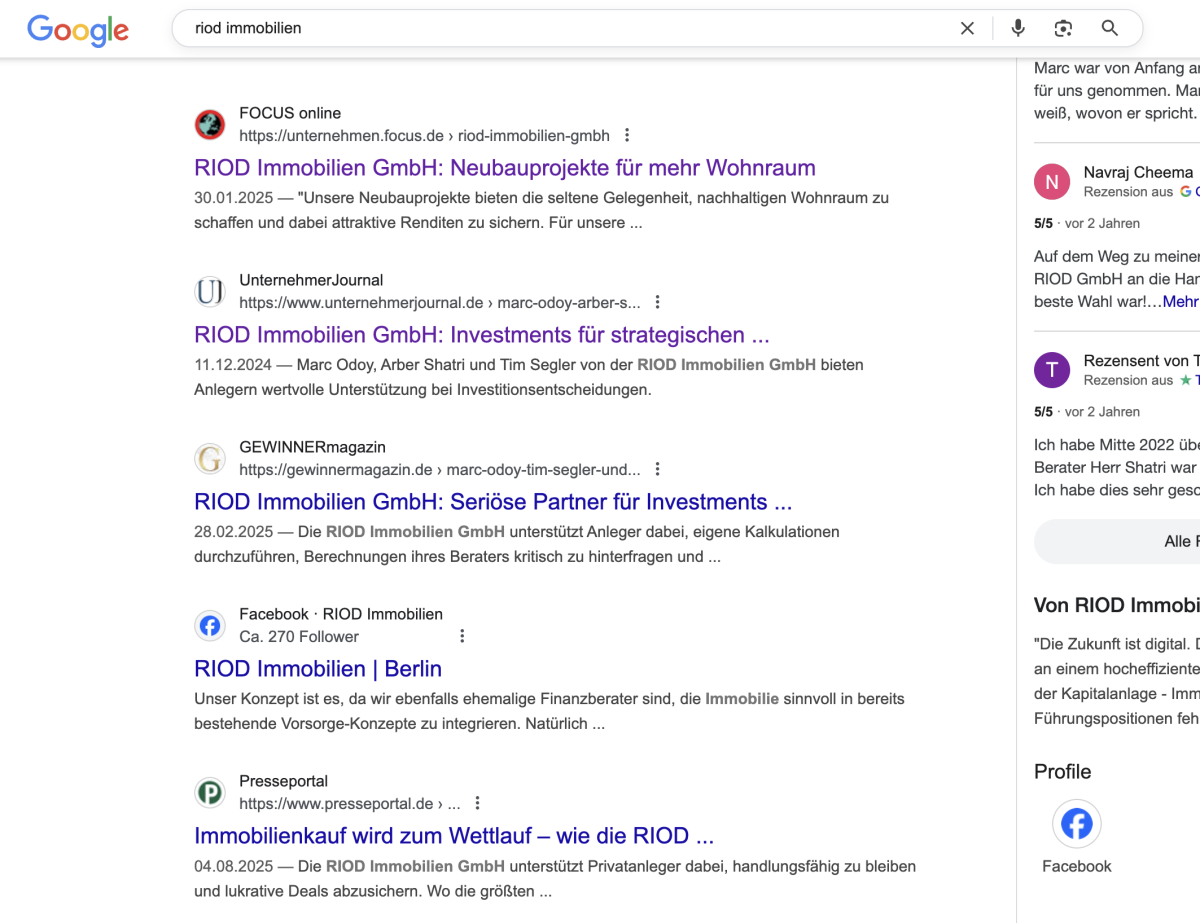This screenshot has height=923, width=1200.
Task: Open 'RIOD Immobilien | Berlin' link
Action: click(x=318, y=668)
